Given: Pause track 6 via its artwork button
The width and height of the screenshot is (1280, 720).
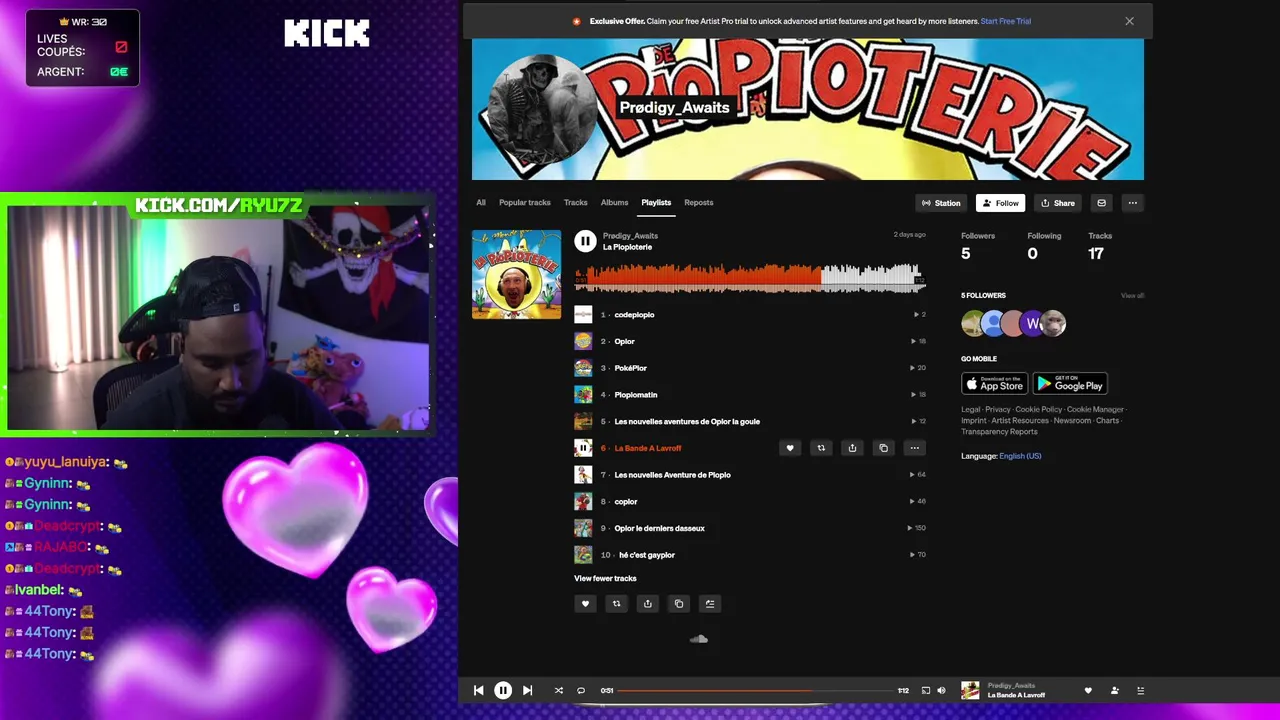Looking at the screenshot, I should tap(583, 448).
